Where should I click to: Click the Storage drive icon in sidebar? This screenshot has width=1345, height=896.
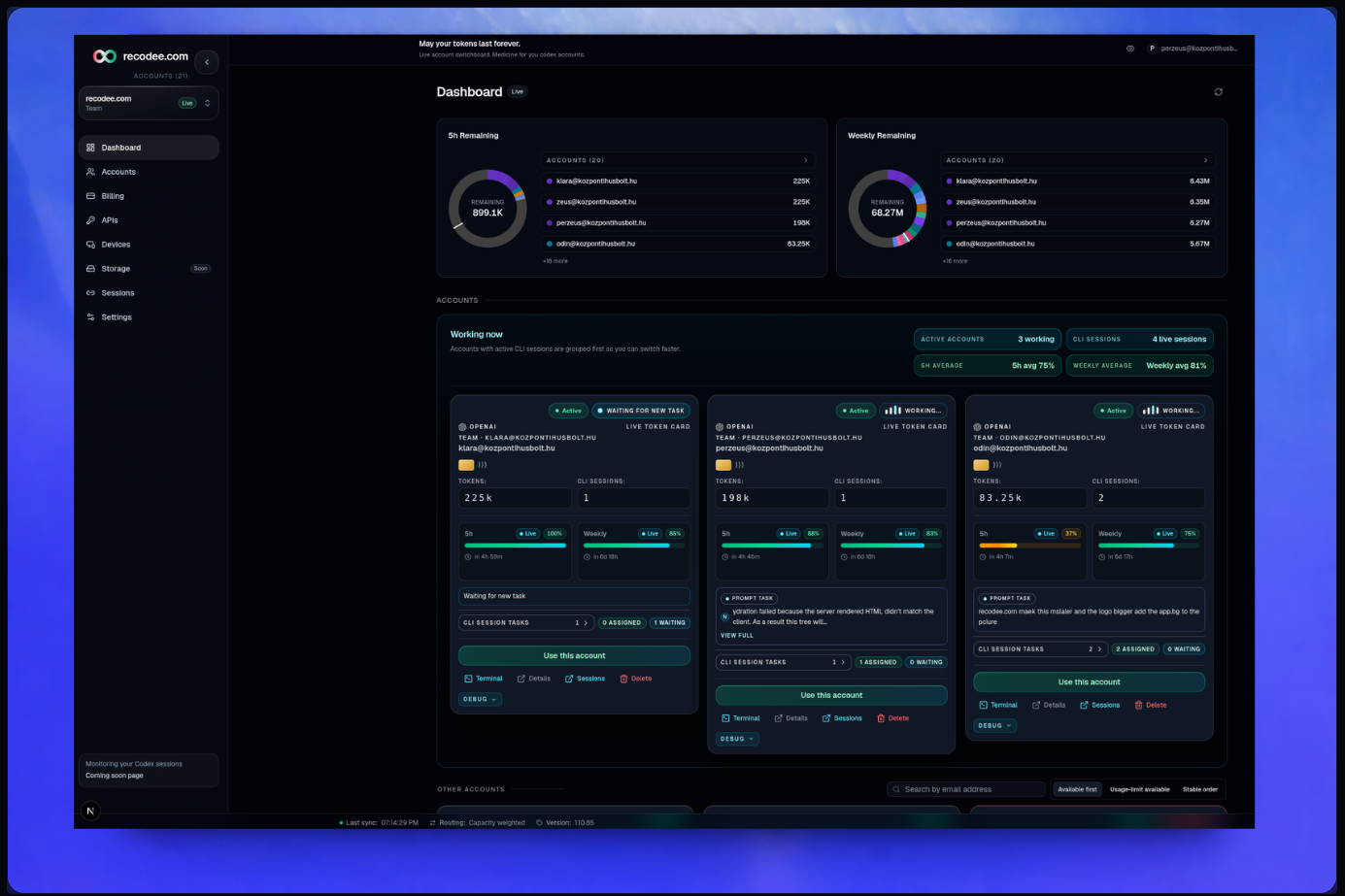pos(90,269)
